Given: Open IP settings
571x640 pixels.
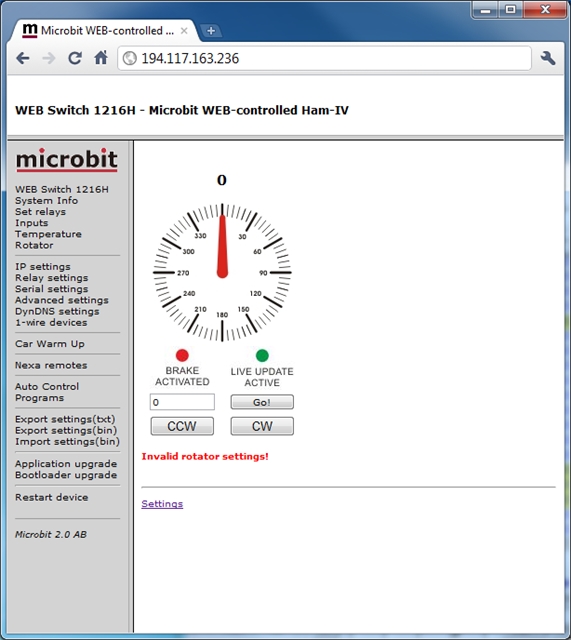Looking at the screenshot, I should 43,267.
